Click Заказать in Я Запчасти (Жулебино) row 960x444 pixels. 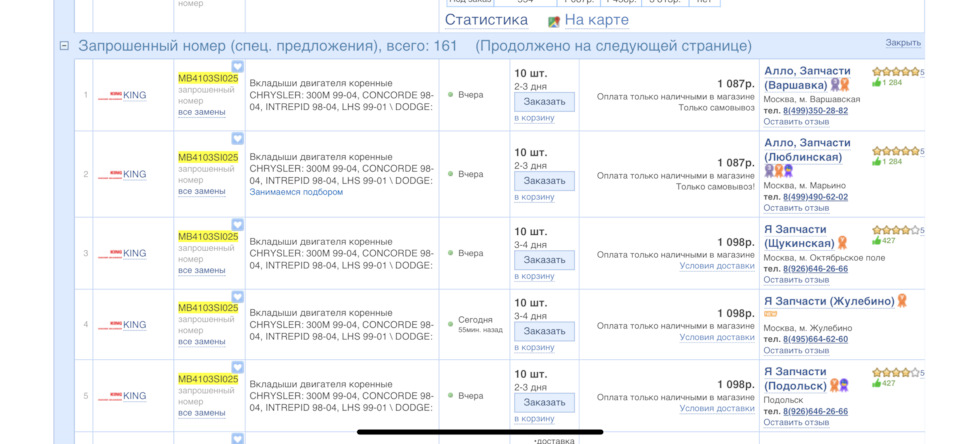pyautogui.click(x=544, y=331)
